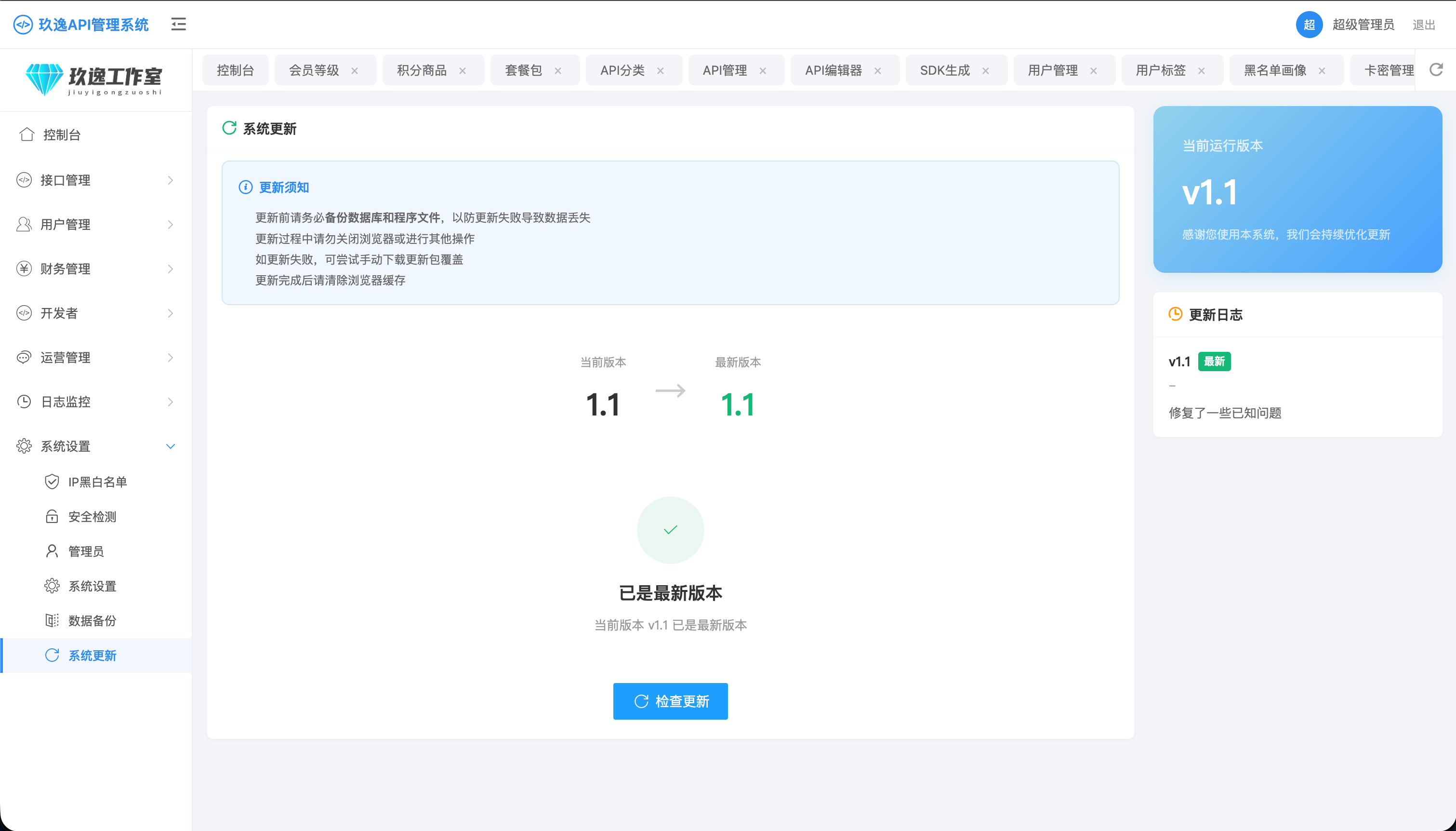This screenshot has height=831, width=1456.
Task: Click the 超 user avatar
Action: click(x=1309, y=25)
